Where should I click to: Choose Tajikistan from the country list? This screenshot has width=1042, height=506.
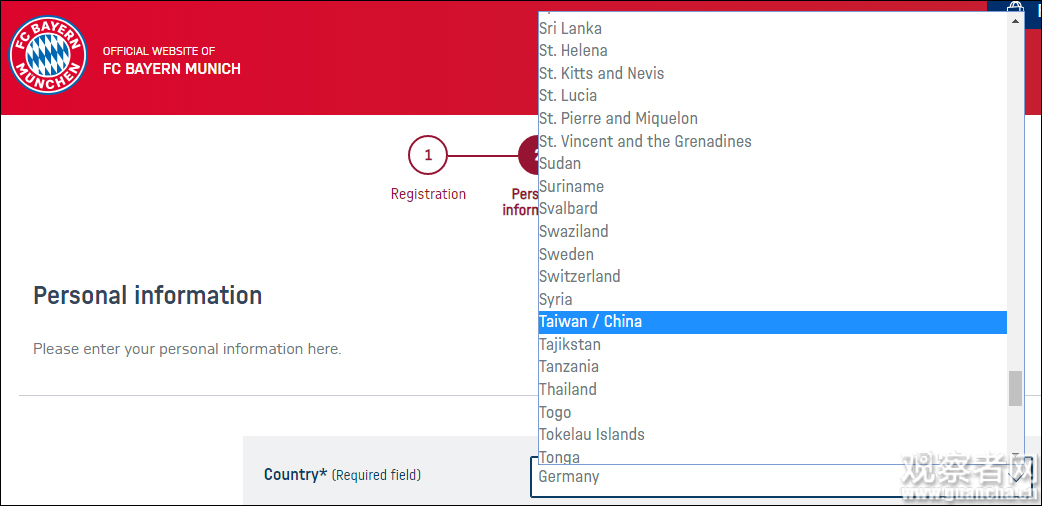pos(570,345)
